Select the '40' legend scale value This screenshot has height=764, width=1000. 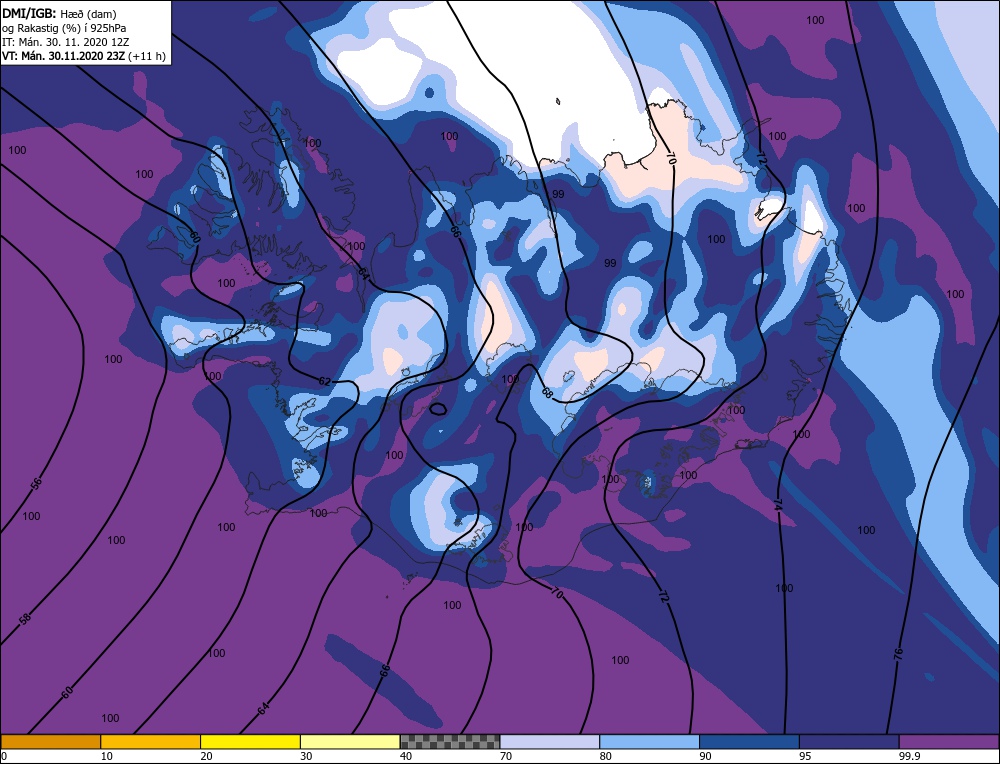click(406, 756)
